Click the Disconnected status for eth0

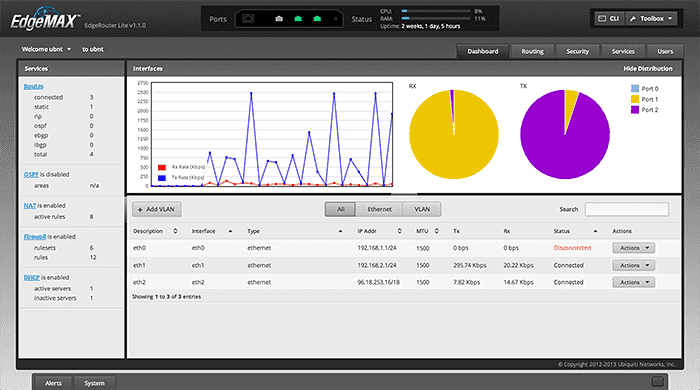[x=572, y=248]
